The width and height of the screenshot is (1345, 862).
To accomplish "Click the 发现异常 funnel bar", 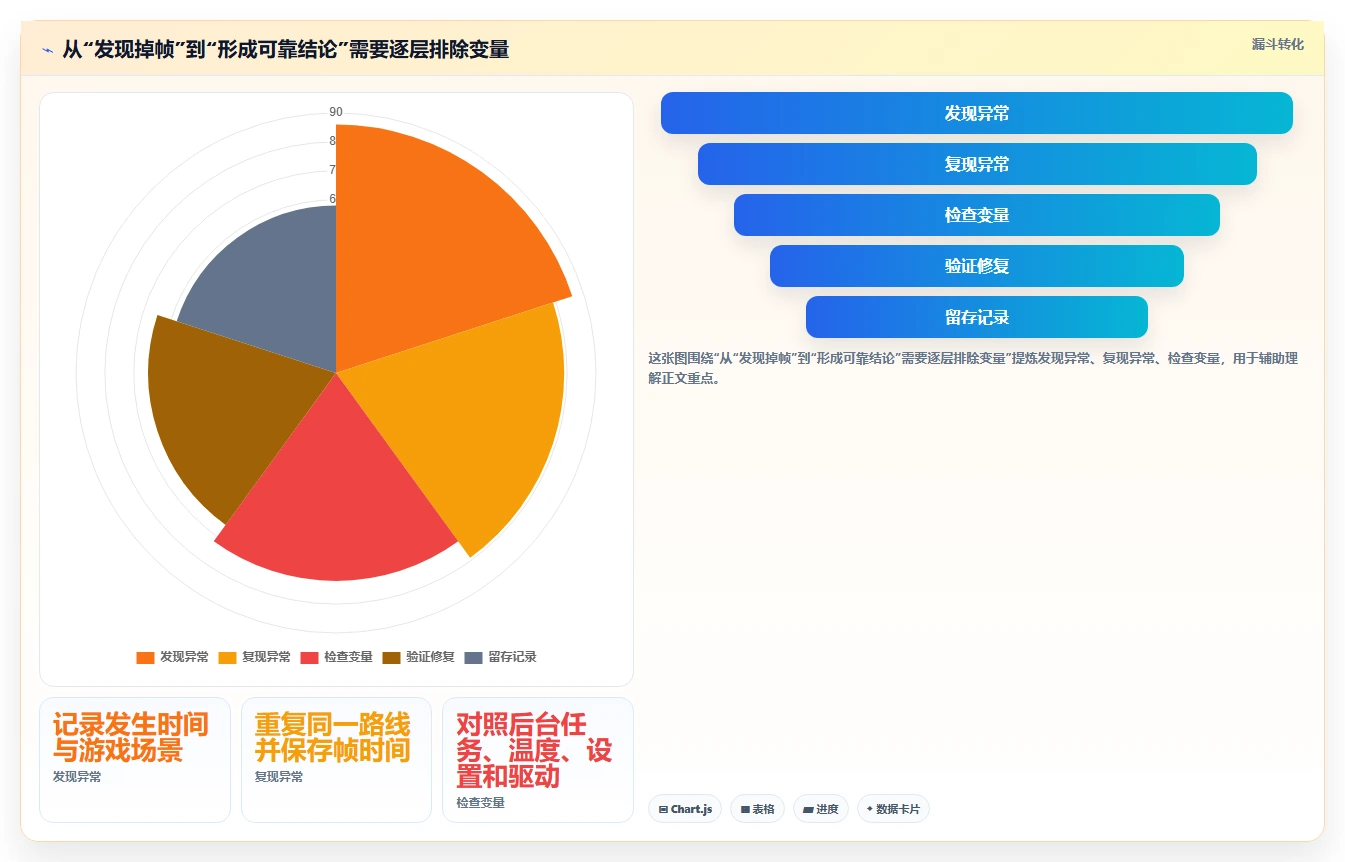I will [976, 113].
